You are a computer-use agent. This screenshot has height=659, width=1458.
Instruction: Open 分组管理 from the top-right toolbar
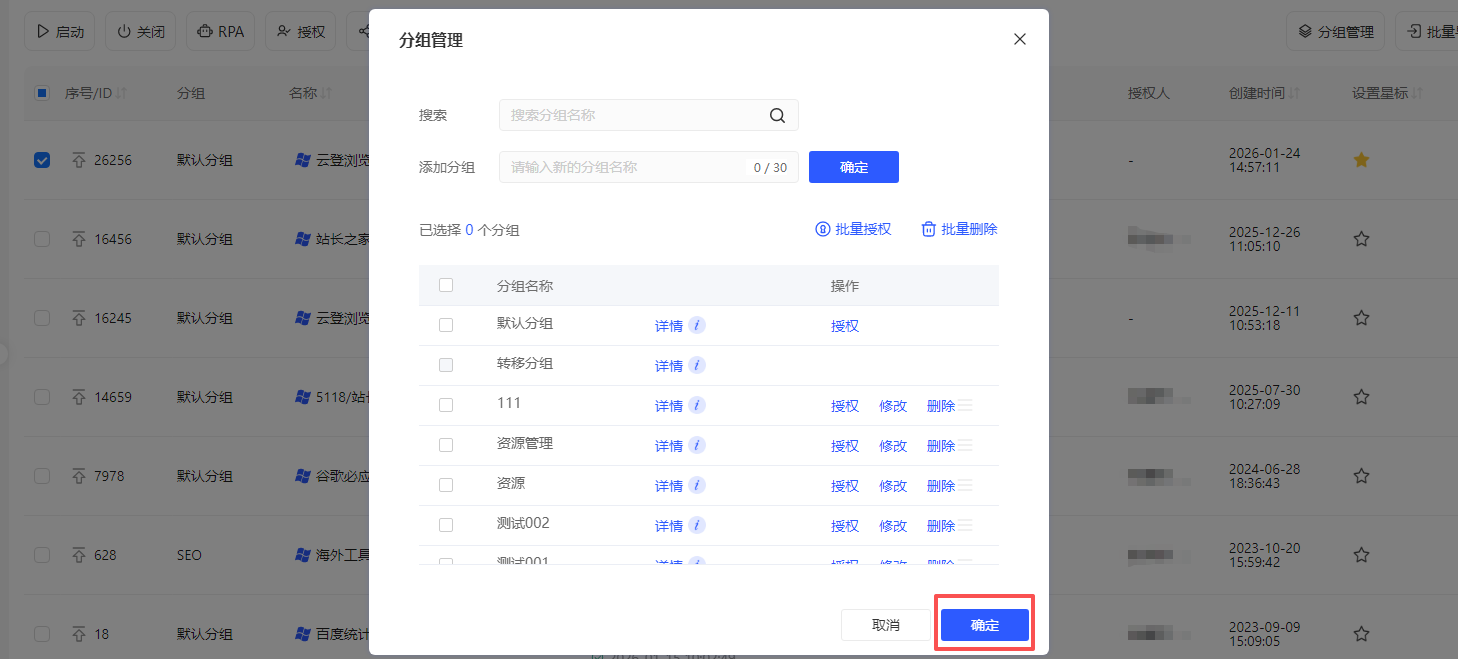tap(1334, 31)
